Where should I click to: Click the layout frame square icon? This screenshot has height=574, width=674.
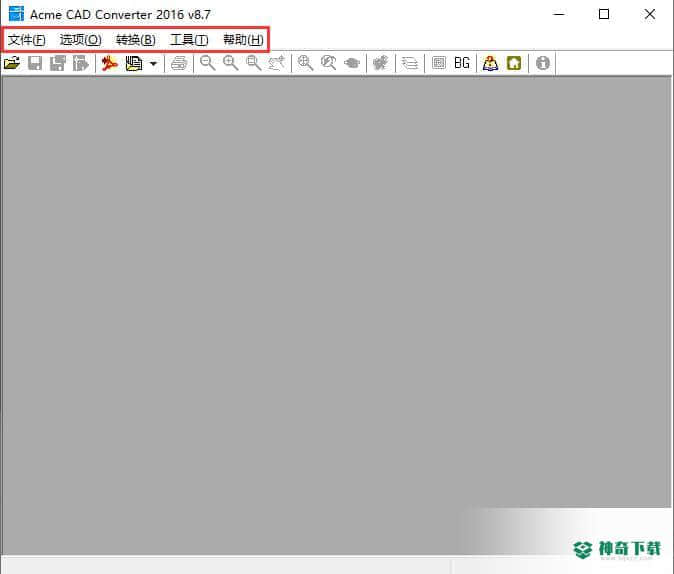point(438,63)
